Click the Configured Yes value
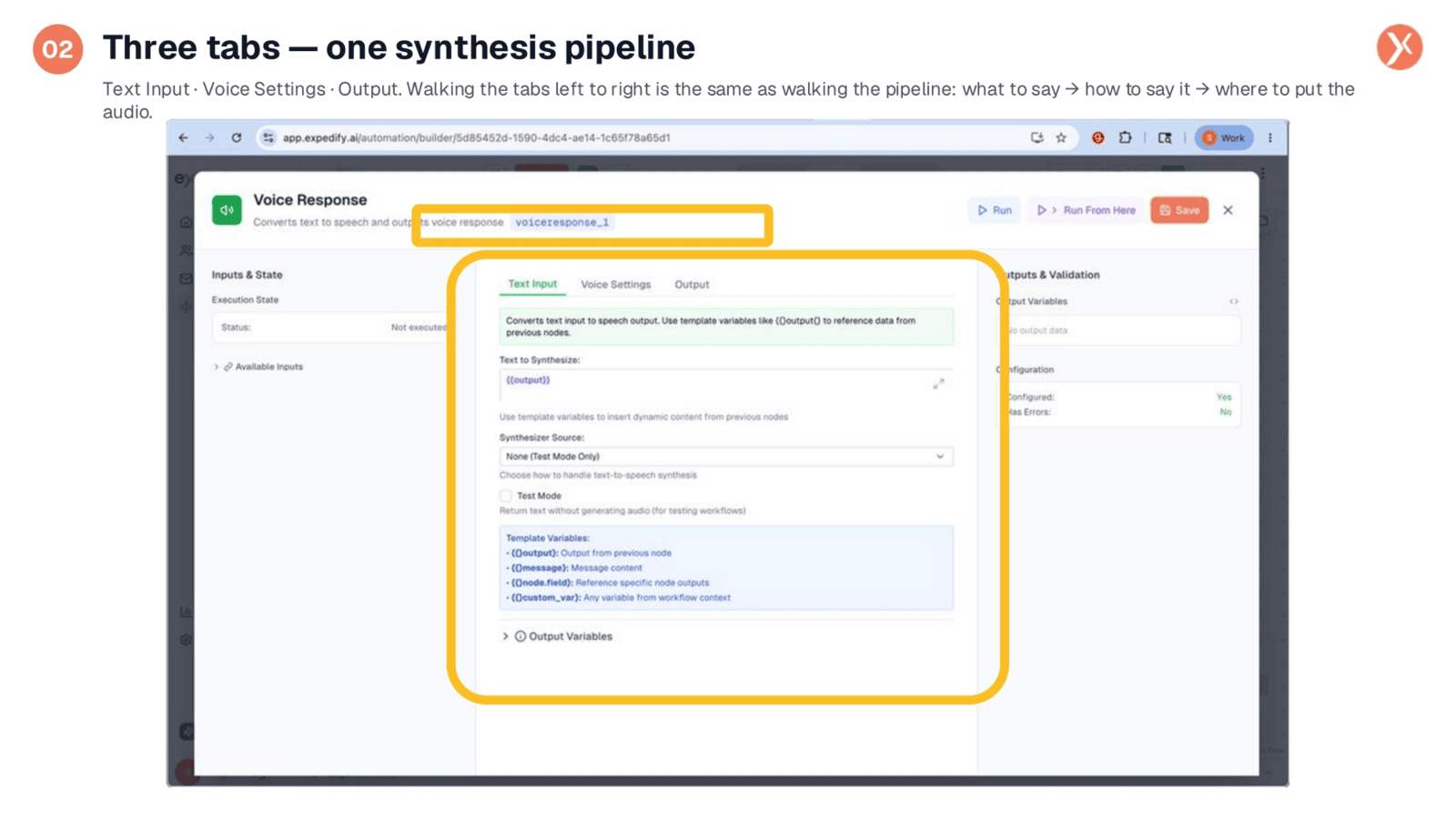The width and height of the screenshot is (1456, 819). pyautogui.click(x=1224, y=397)
